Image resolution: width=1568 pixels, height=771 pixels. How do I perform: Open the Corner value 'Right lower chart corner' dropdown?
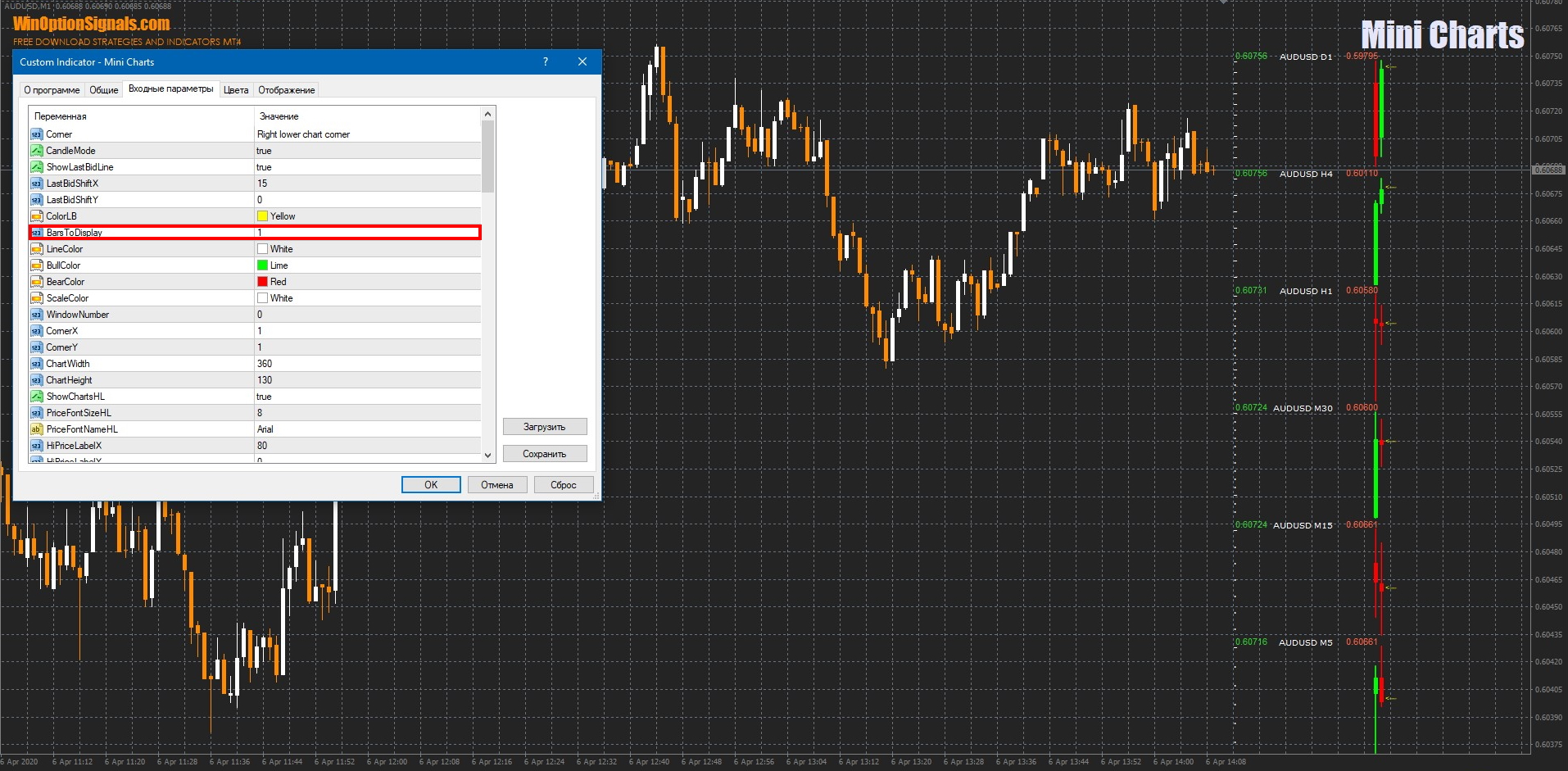(367, 134)
